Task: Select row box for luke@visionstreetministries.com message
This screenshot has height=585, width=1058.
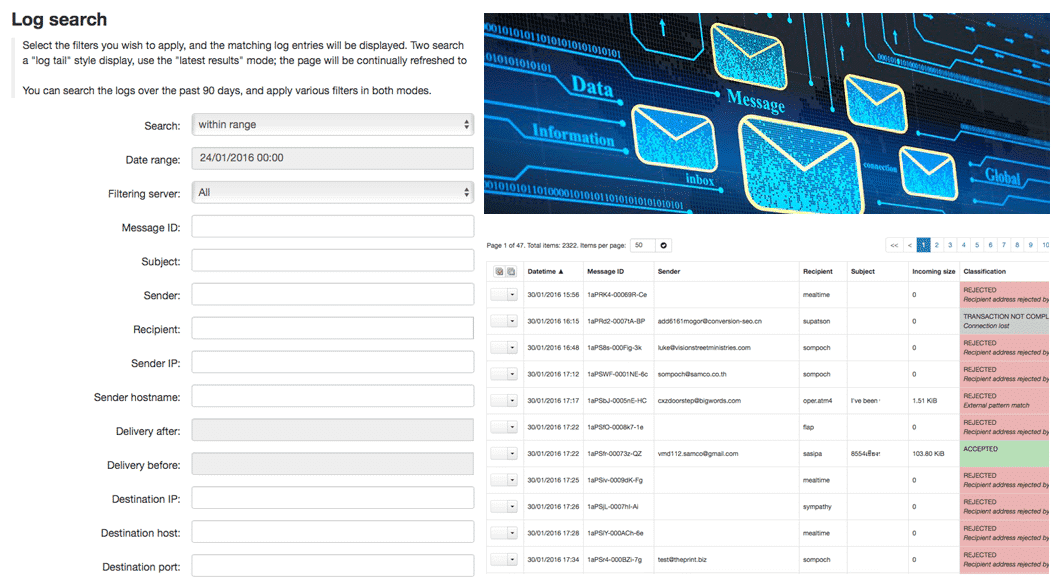Action: tap(498, 347)
